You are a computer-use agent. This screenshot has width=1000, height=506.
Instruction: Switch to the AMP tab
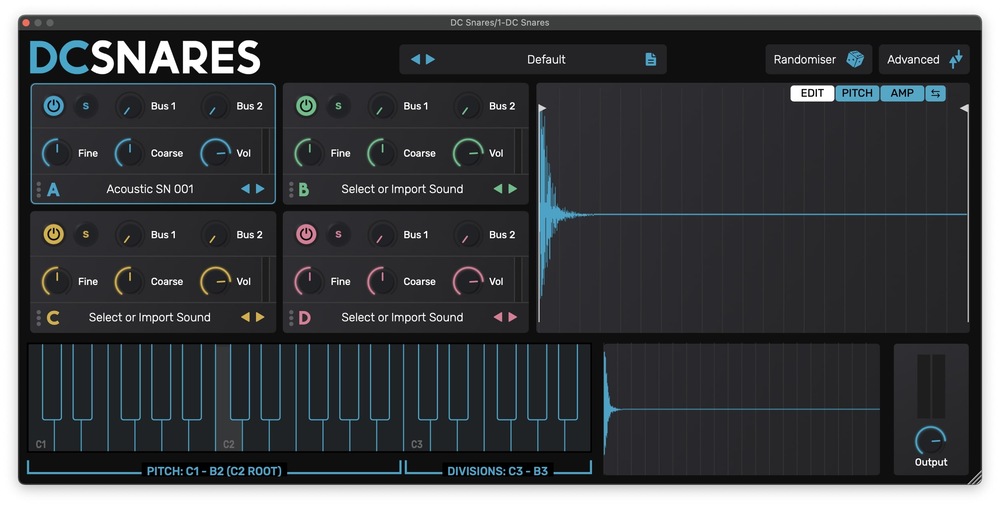click(x=902, y=93)
